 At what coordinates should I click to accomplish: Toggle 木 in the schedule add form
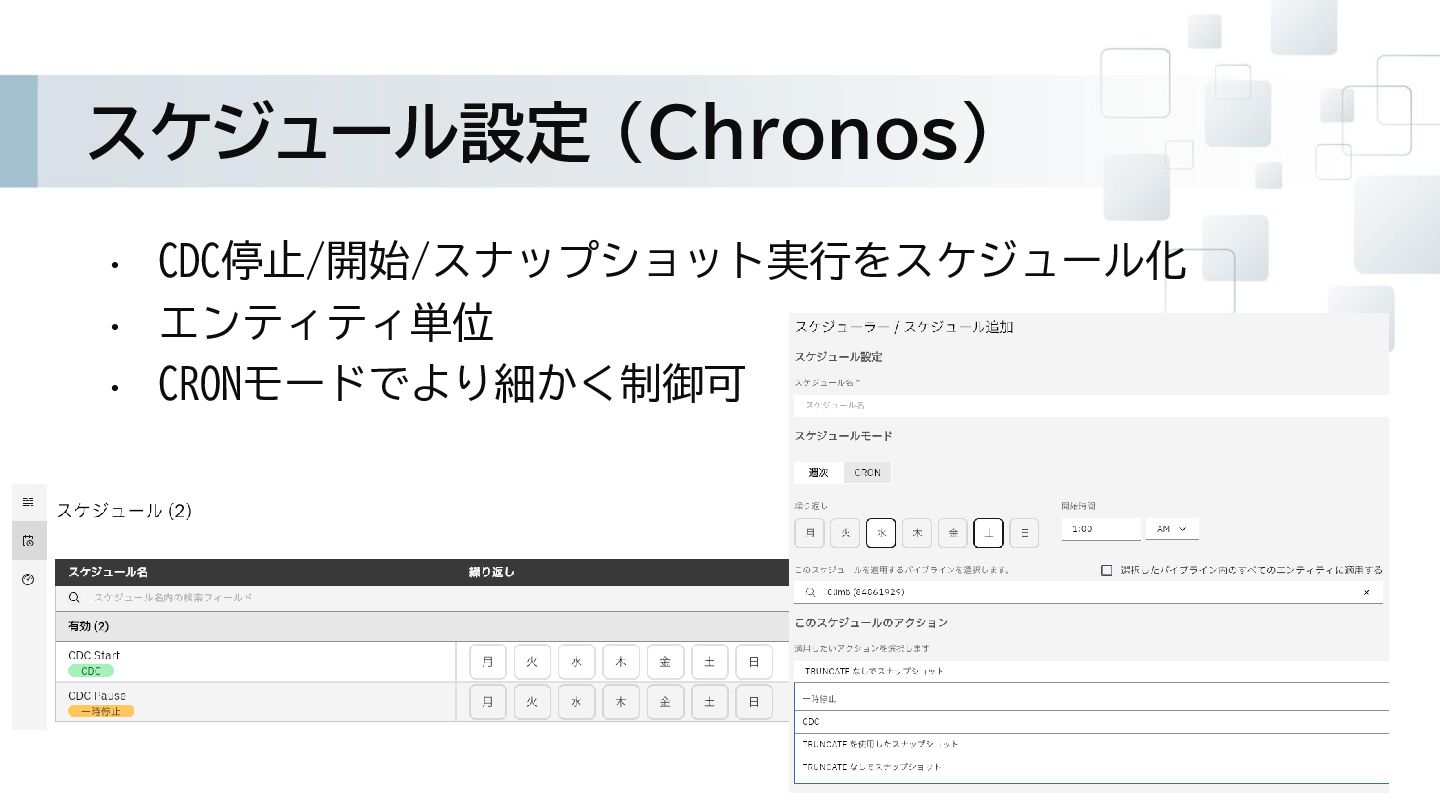(917, 533)
